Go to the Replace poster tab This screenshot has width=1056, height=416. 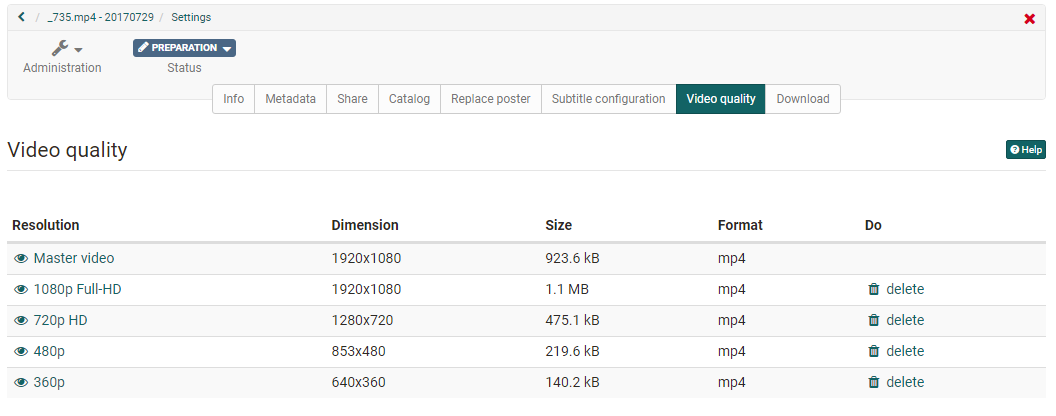490,99
